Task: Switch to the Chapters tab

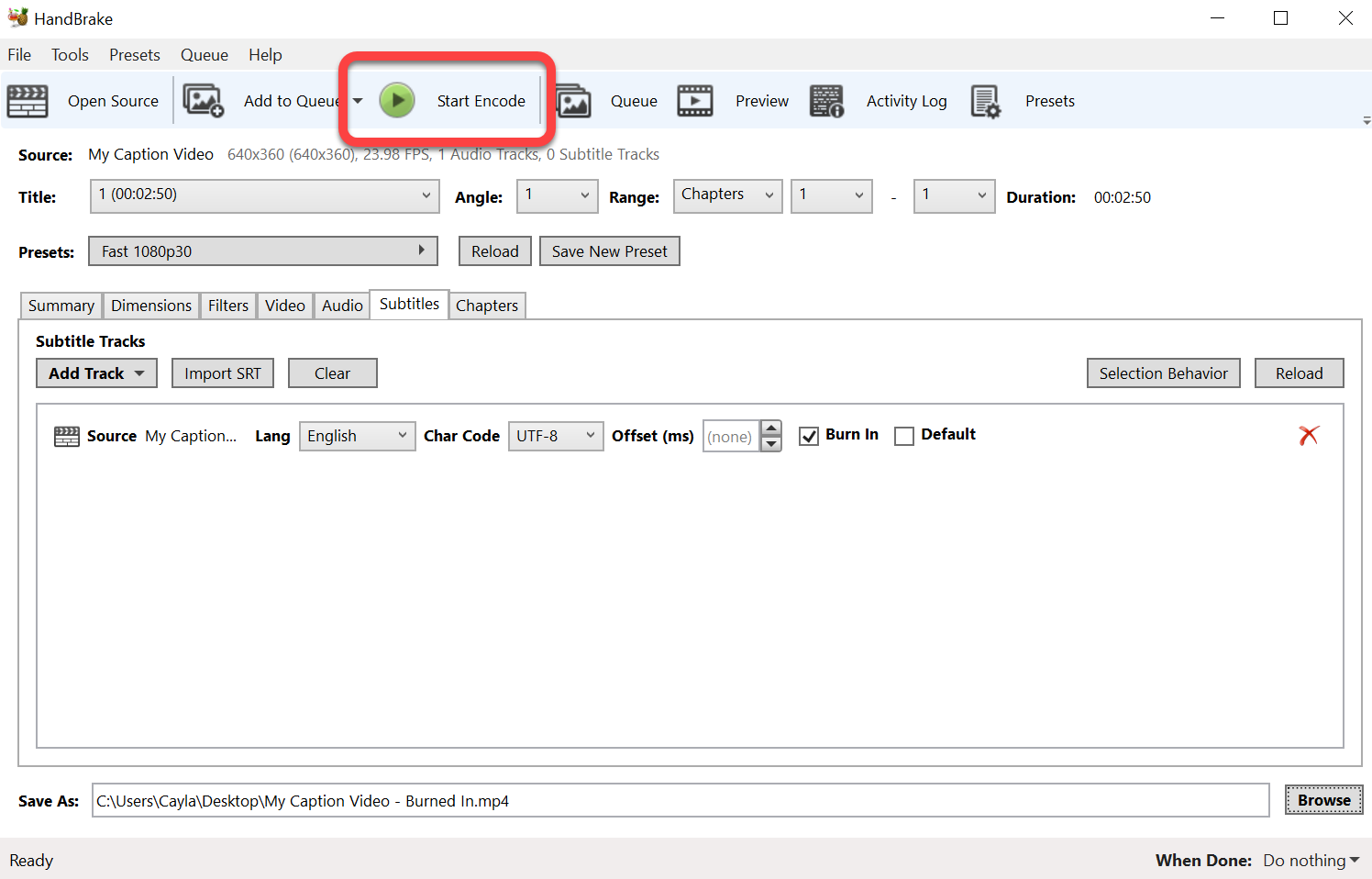Action: pyautogui.click(x=487, y=306)
